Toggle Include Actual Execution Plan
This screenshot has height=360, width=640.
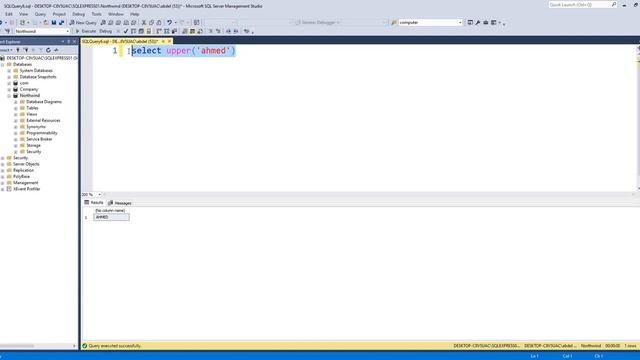[159, 31]
